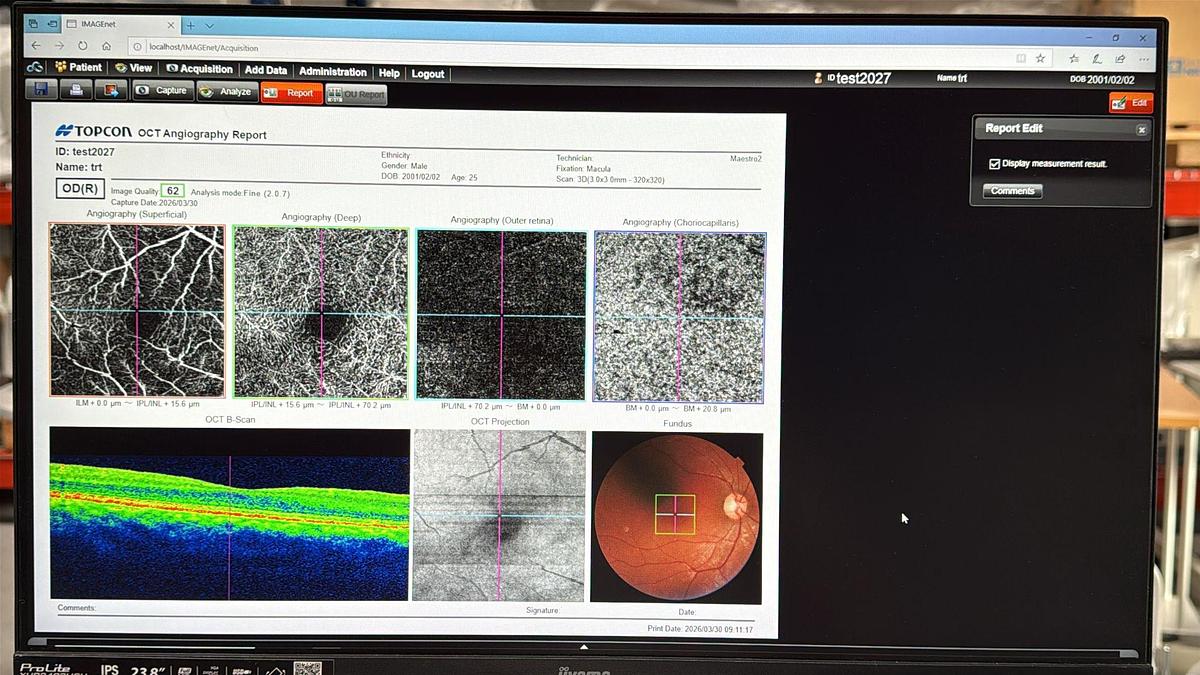Open the Acquisition menu

pyautogui.click(x=199, y=70)
